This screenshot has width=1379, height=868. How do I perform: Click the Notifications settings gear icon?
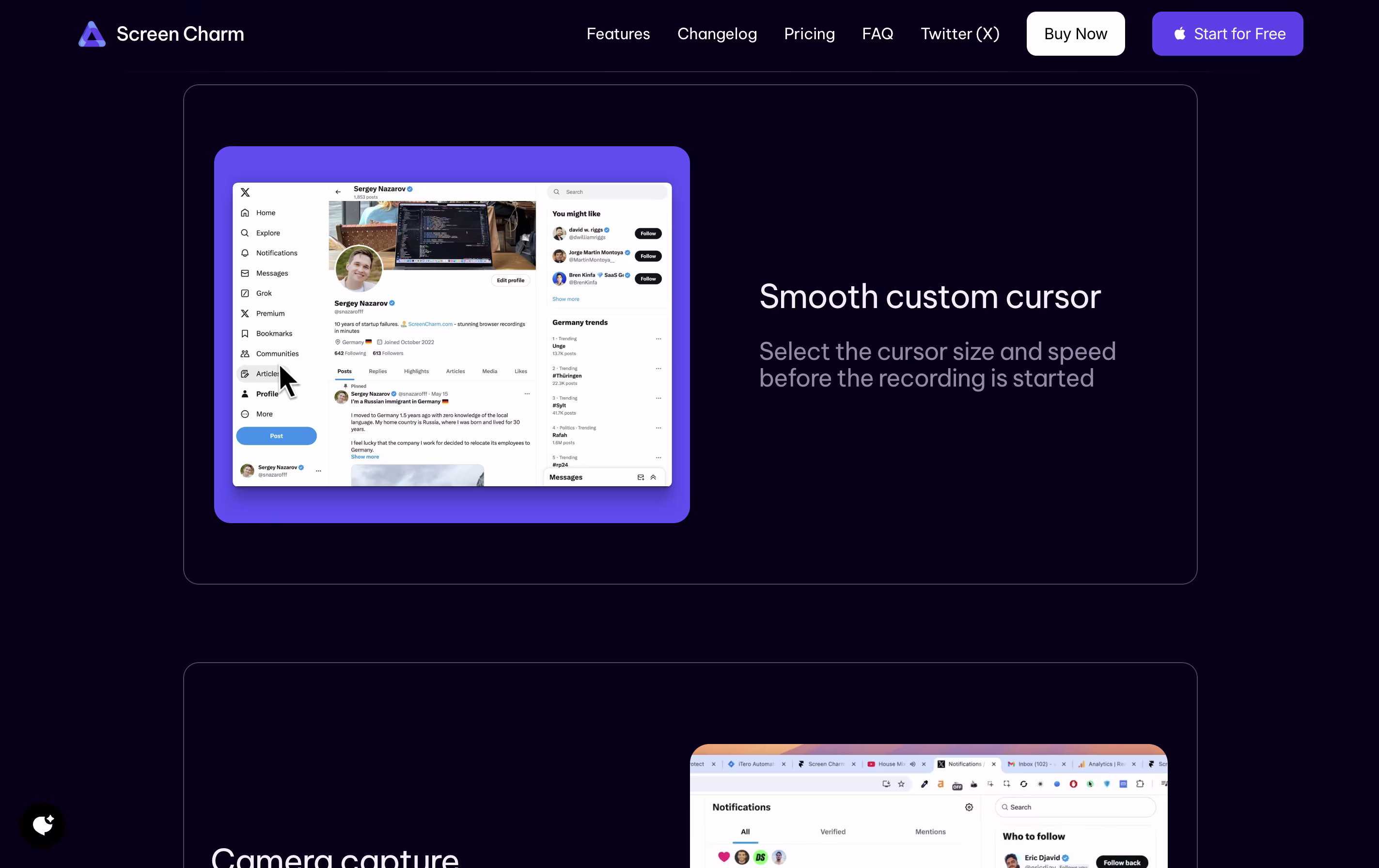tap(969, 807)
